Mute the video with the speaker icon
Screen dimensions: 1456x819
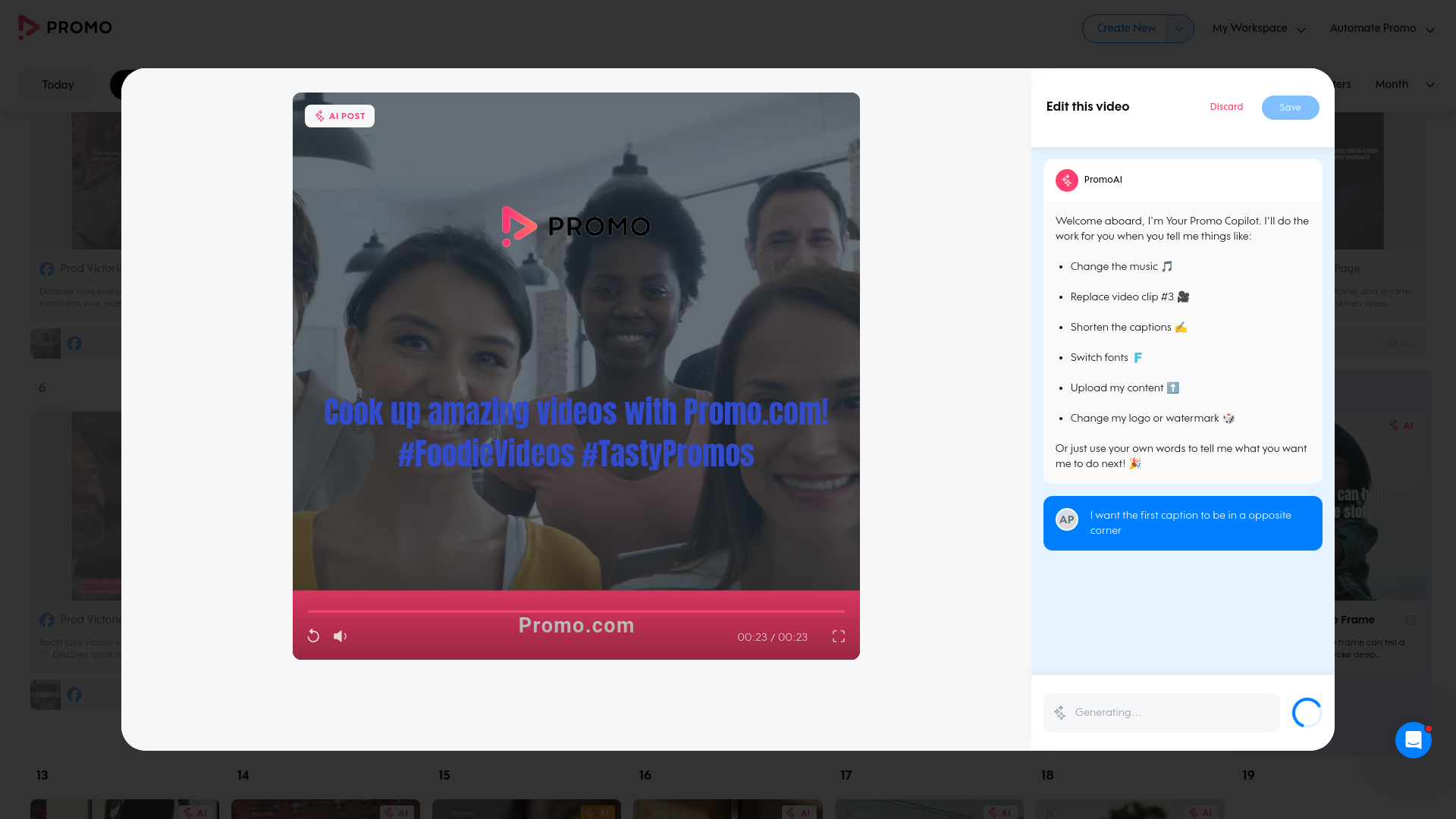coord(340,636)
